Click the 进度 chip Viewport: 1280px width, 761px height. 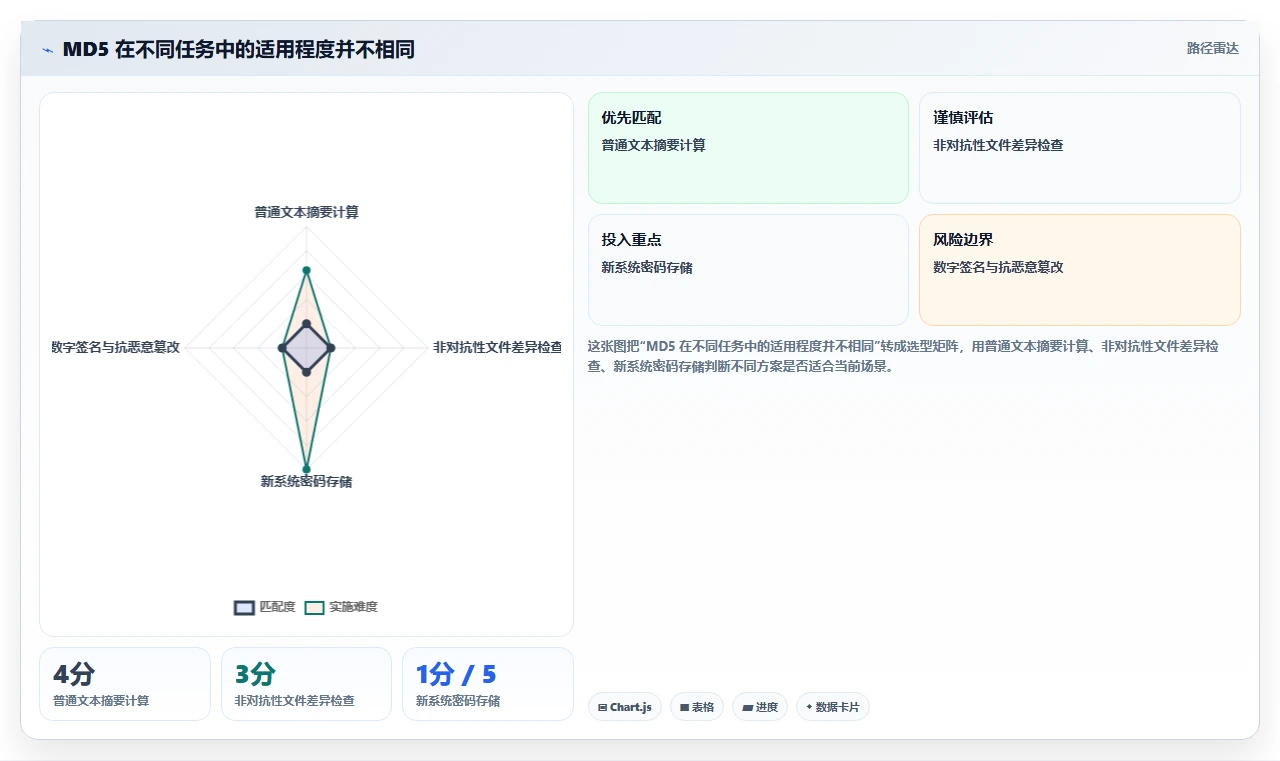click(x=760, y=707)
